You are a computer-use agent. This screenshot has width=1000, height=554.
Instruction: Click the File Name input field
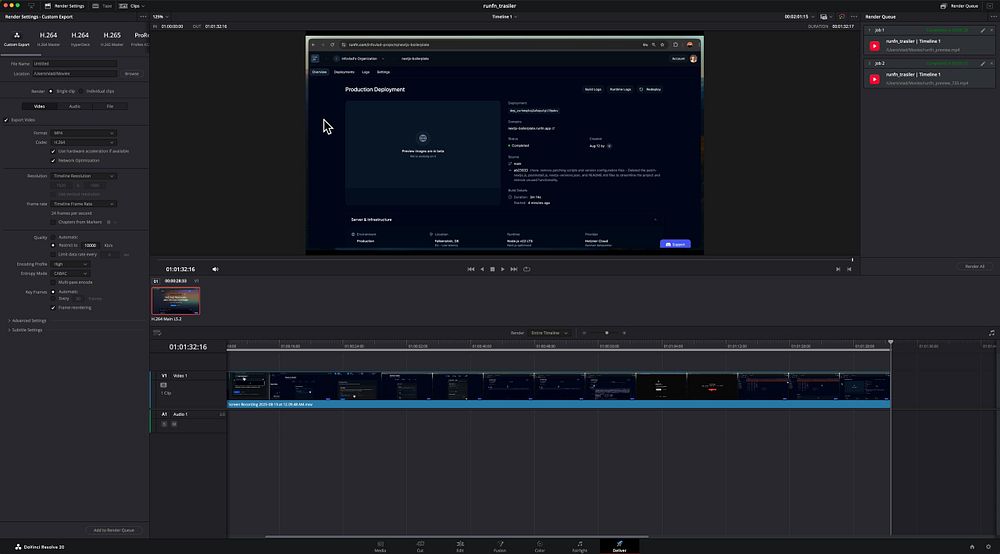75,64
